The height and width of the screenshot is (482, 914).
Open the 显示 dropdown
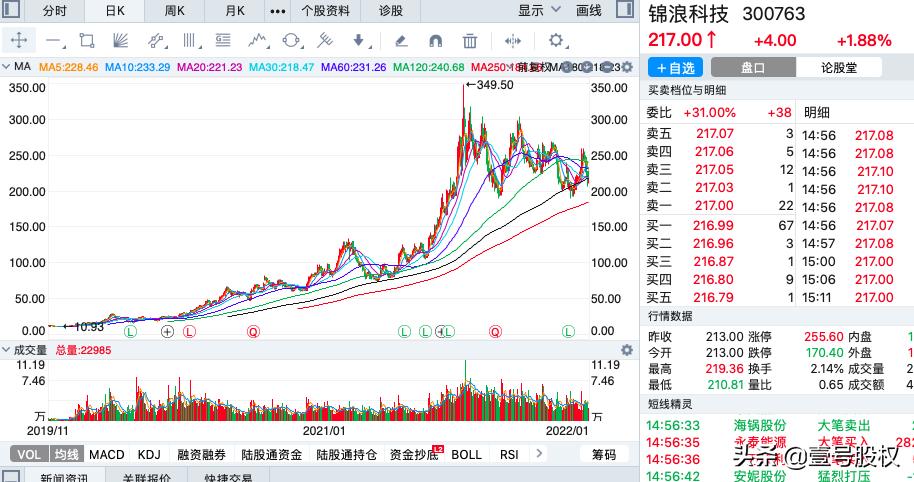click(539, 10)
